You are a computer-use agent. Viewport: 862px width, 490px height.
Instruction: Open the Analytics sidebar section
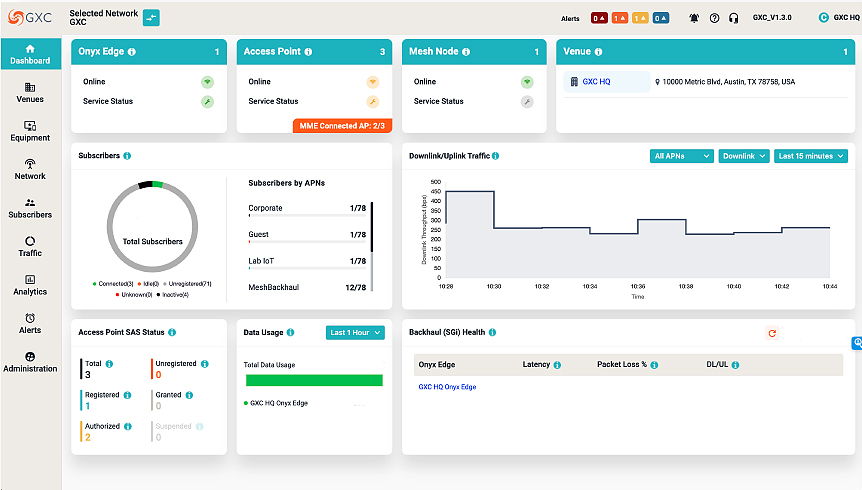[30, 285]
